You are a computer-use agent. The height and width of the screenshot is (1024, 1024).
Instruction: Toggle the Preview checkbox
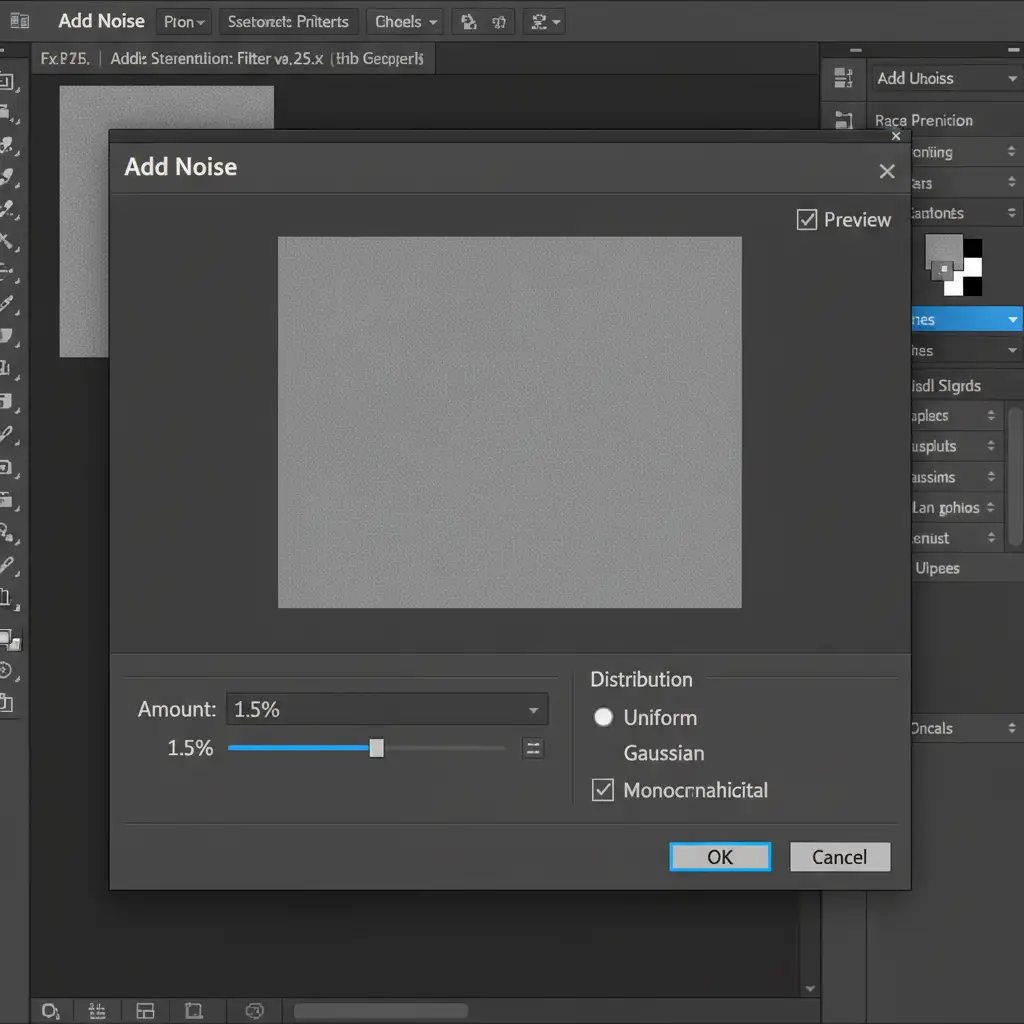[807, 220]
